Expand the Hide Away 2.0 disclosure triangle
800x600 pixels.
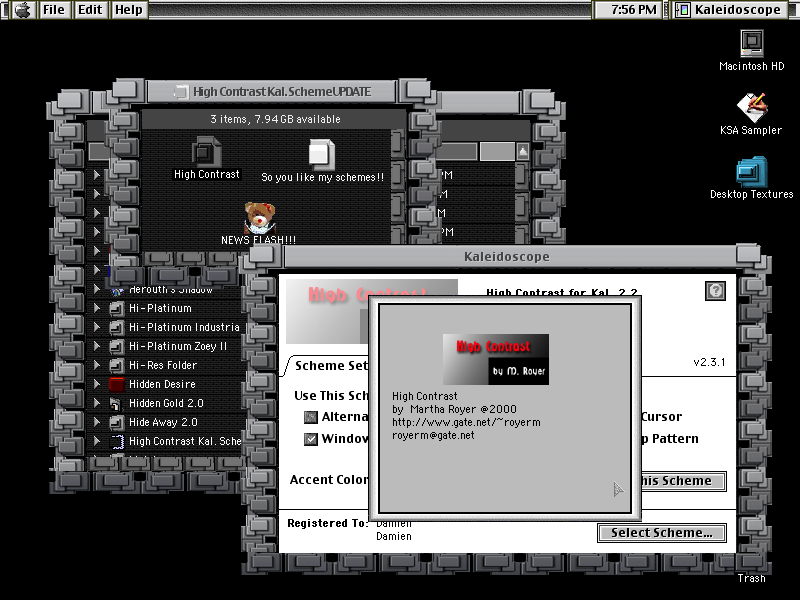tap(97, 422)
